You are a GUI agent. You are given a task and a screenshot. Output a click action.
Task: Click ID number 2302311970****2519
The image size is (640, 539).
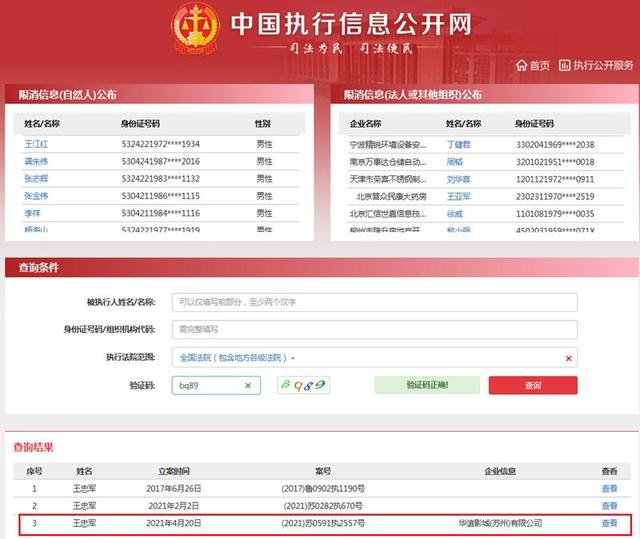coord(555,196)
